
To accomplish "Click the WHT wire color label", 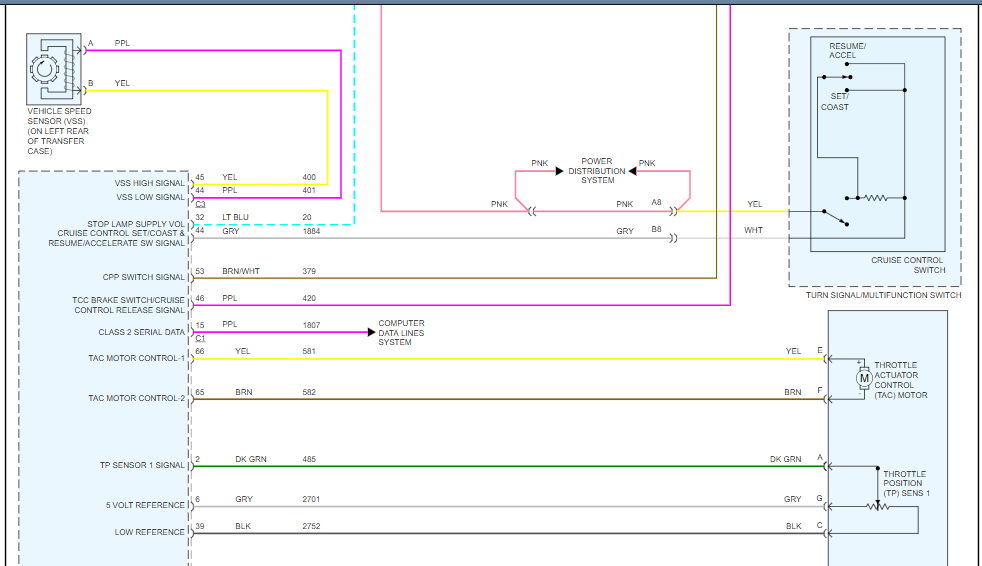I will click(x=753, y=230).
